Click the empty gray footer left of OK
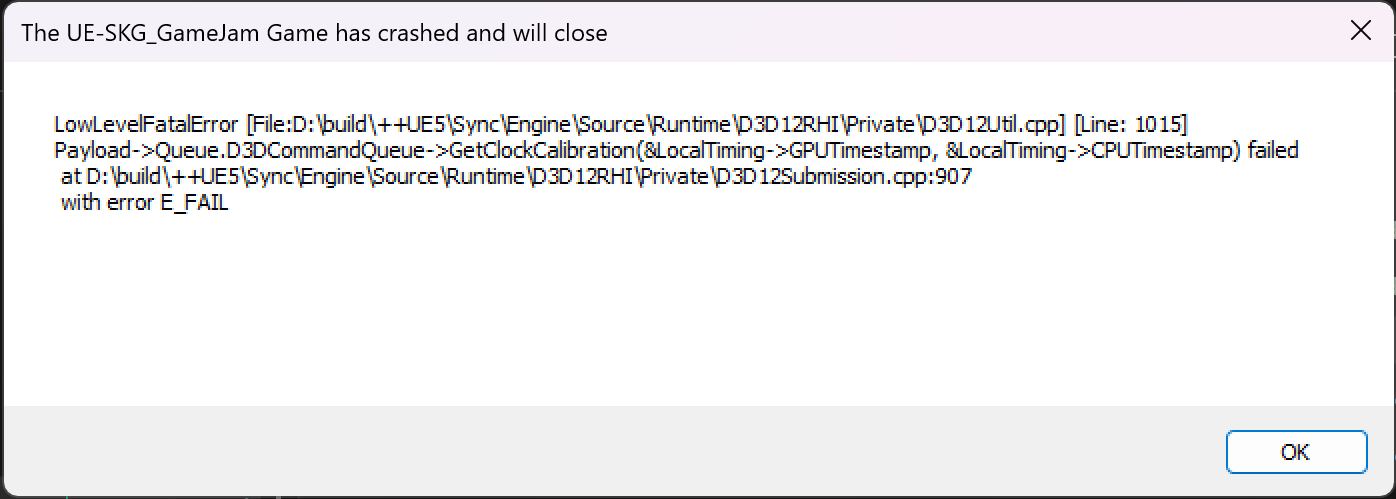1396x499 pixels. [600, 452]
